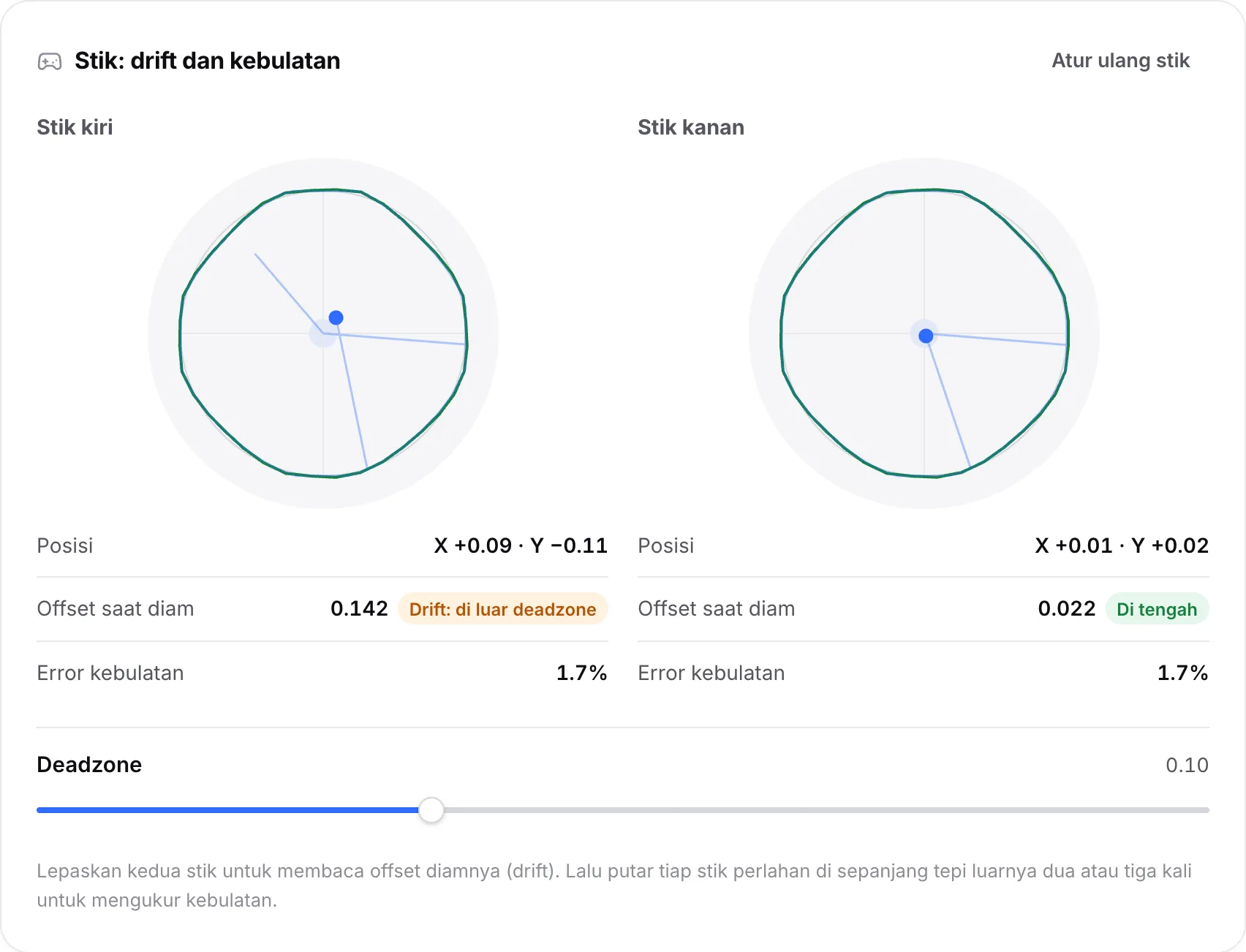Click the instruction text starting with Lepaskan kedua stik
Image resolution: width=1246 pixels, height=952 pixels.
tap(614, 885)
